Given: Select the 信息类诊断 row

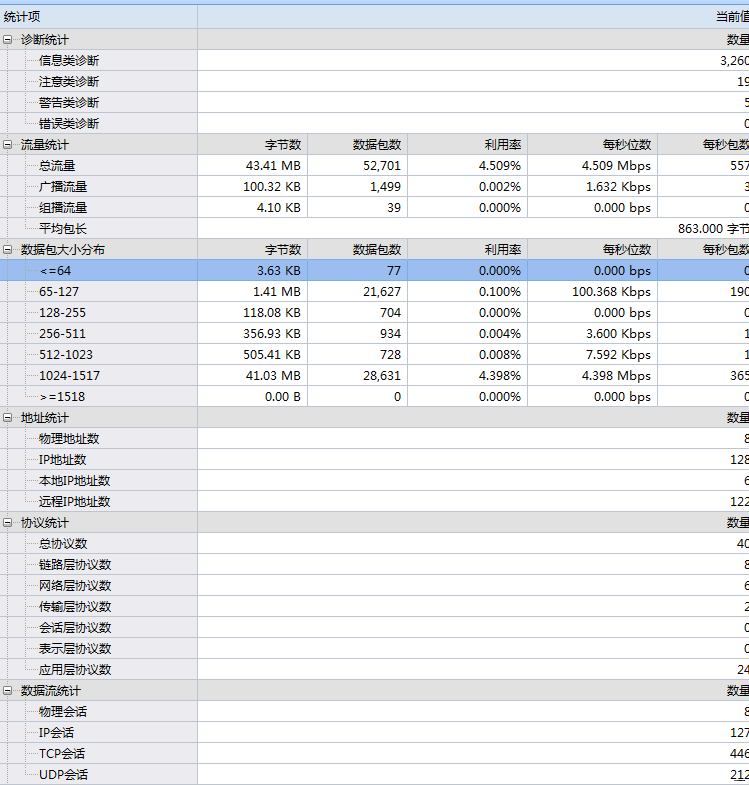Looking at the screenshot, I should (x=374, y=61).
